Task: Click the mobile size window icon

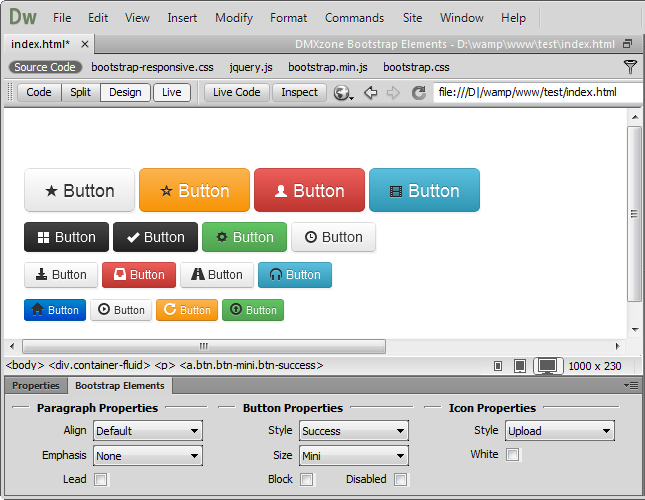Action: click(x=498, y=366)
